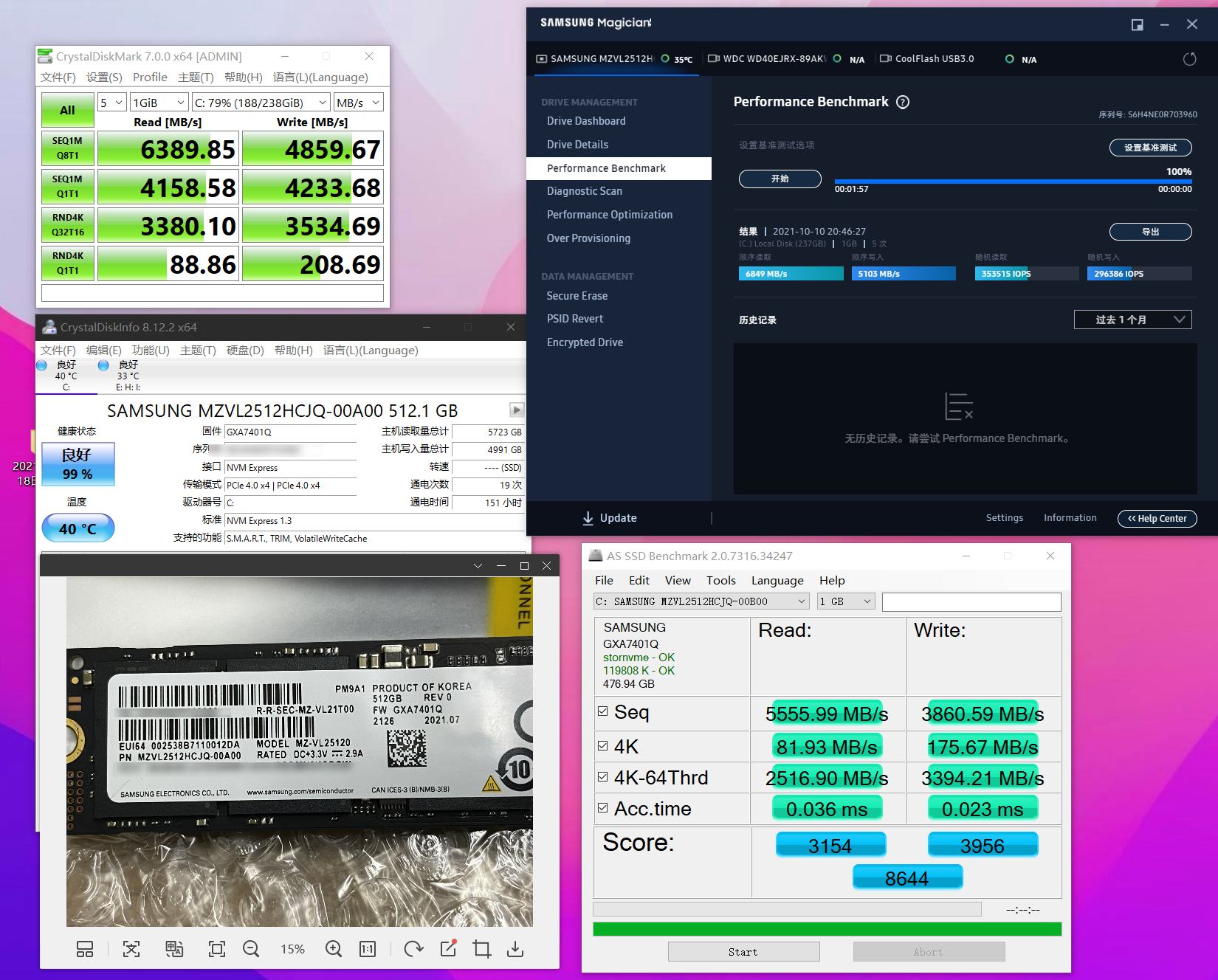
Task: Show photo at 1:1 actual size
Action: pyautogui.click(x=368, y=949)
